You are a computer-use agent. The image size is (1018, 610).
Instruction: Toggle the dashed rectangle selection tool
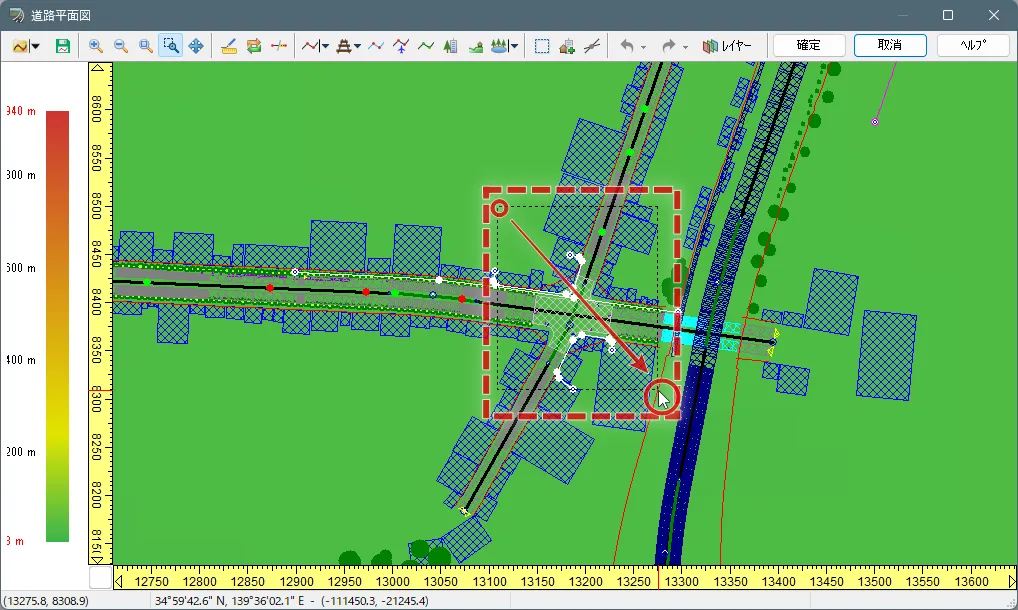(x=542, y=46)
